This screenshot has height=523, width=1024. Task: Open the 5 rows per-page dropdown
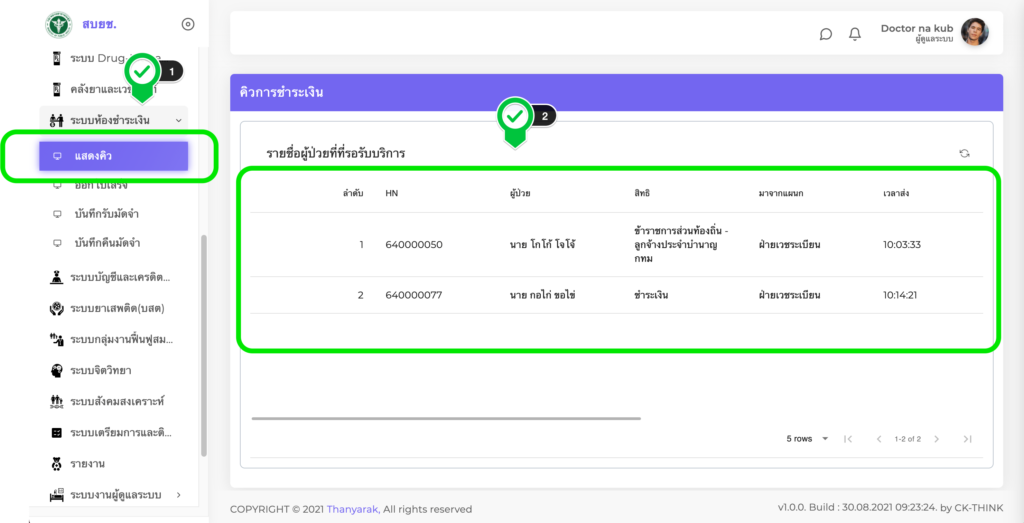[808, 439]
